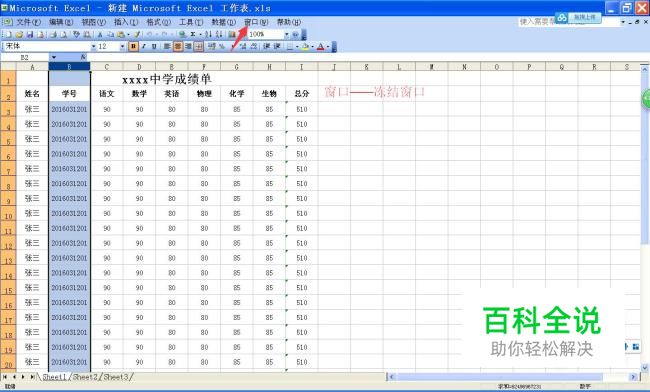Click the AutoSum sigma icon

(x=193, y=34)
